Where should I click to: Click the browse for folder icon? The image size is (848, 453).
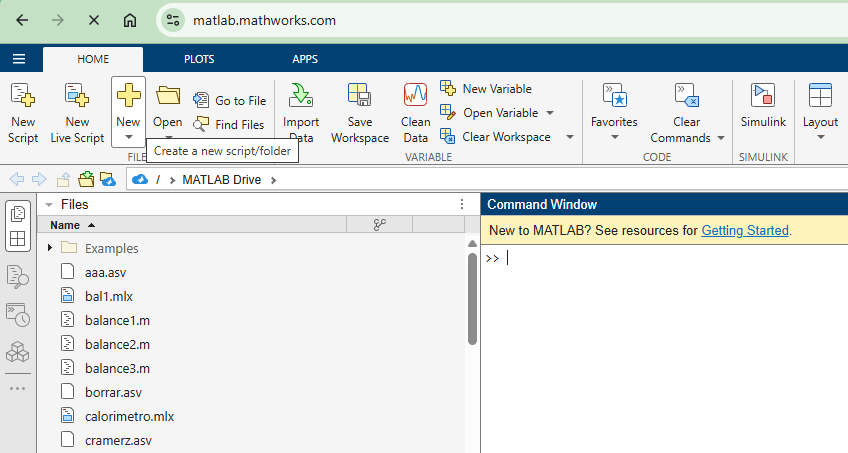click(85, 179)
